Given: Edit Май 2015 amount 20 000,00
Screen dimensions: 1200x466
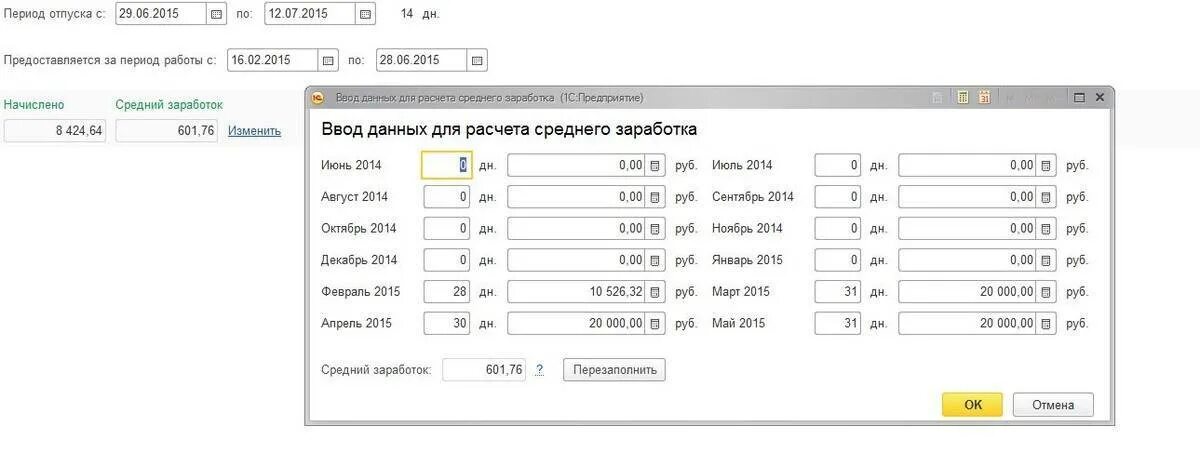Looking at the screenshot, I should (x=968, y=324).
